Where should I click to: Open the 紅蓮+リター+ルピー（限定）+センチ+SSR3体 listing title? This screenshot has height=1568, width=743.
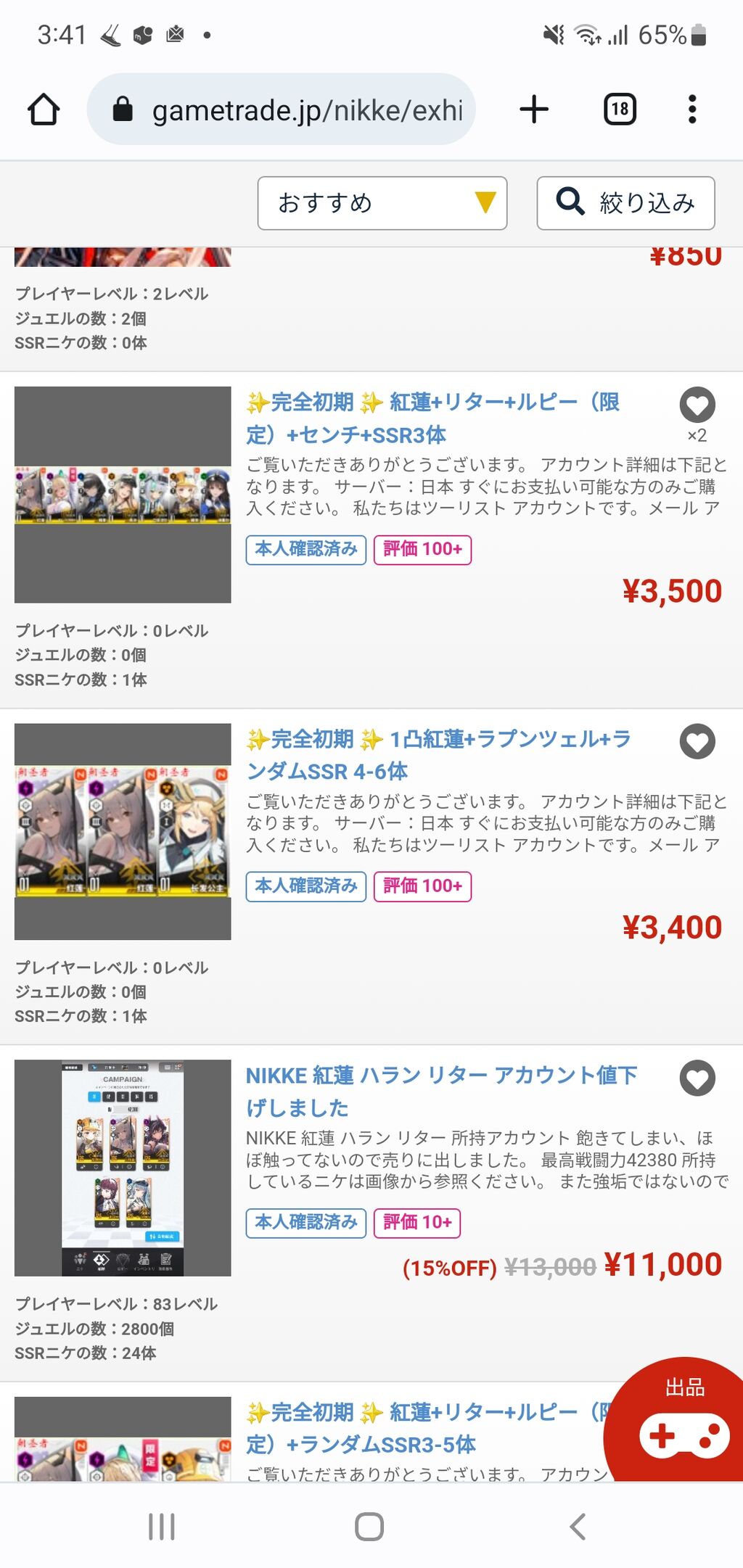tap(433, 418)
